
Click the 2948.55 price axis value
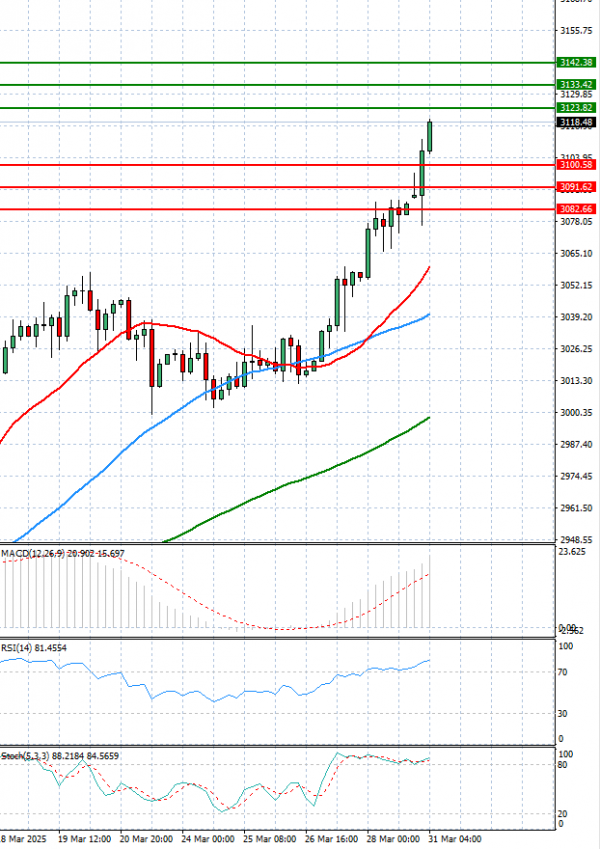pyautogui.click(x=576, y=540)
